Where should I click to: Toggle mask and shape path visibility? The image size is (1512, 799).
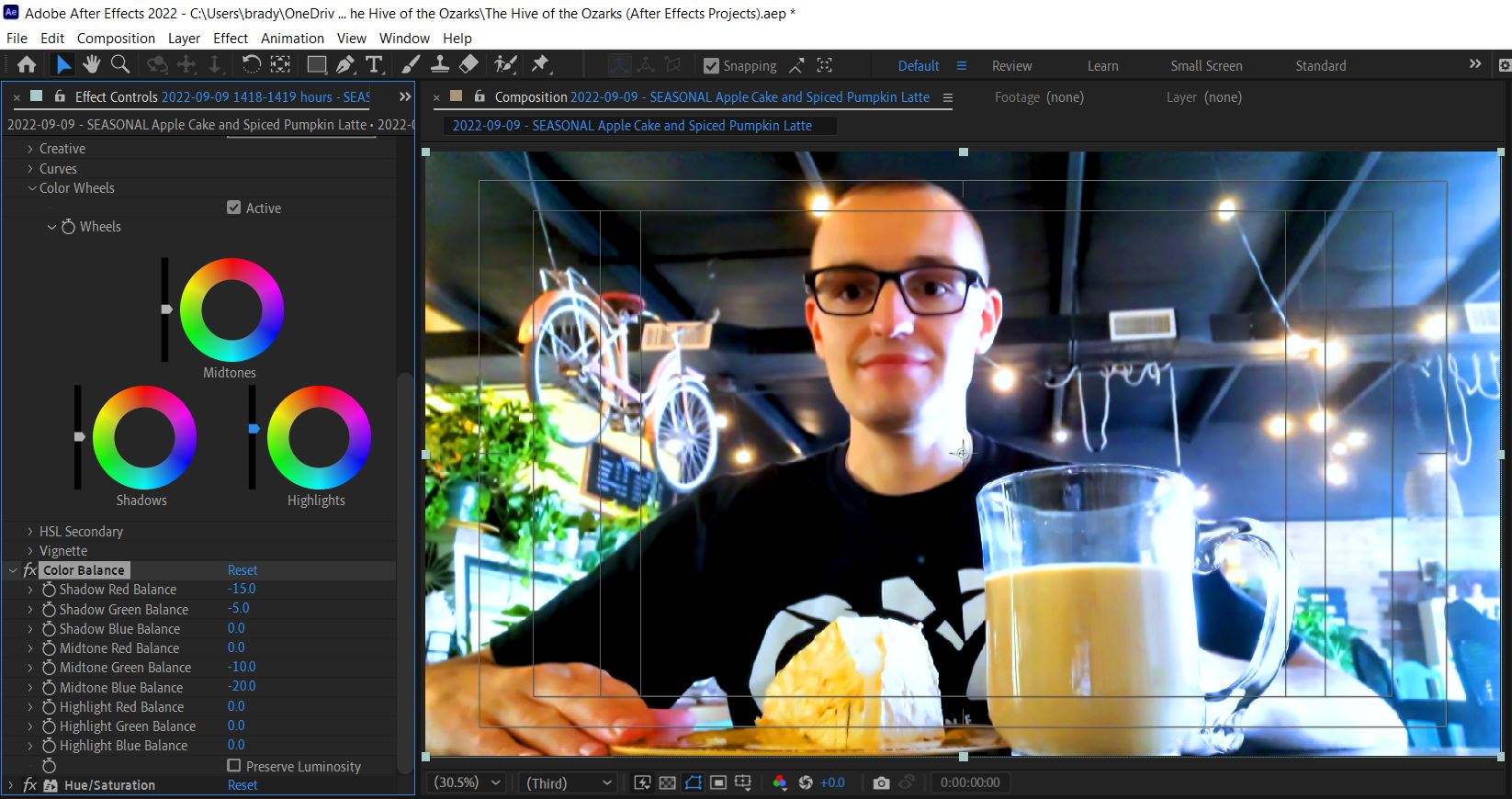694,782
